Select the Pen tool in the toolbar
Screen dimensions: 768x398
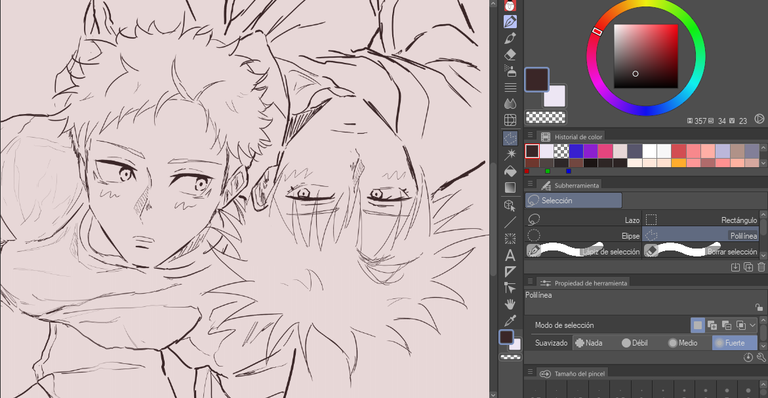tap(510, 22)
